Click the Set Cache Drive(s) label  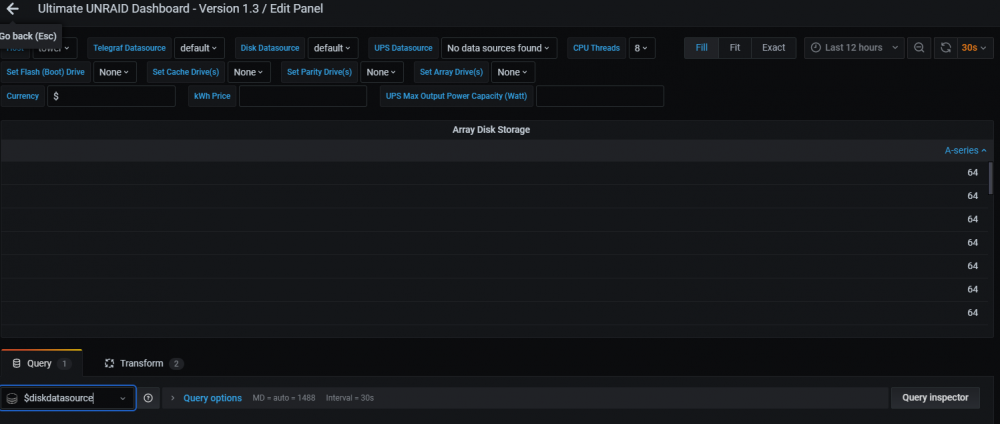pos(186,72)
